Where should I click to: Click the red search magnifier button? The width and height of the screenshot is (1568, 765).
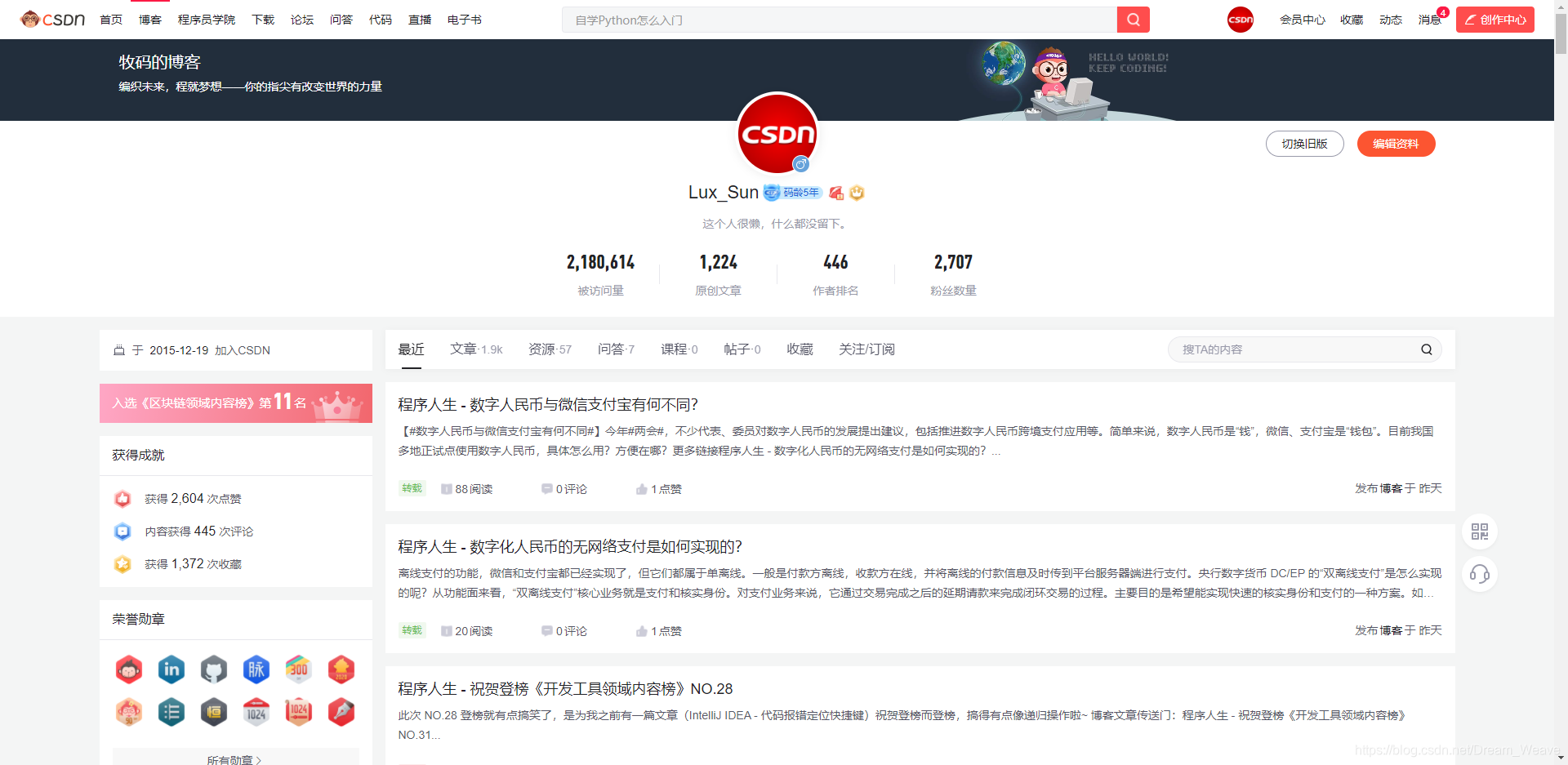(x=1133, y=20)
